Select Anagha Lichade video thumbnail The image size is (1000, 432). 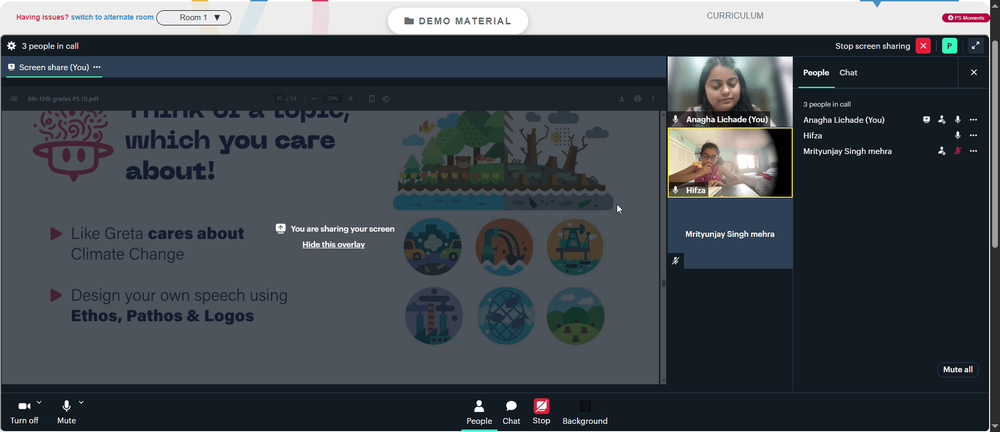pyautogui.click(x=730, y=91)
